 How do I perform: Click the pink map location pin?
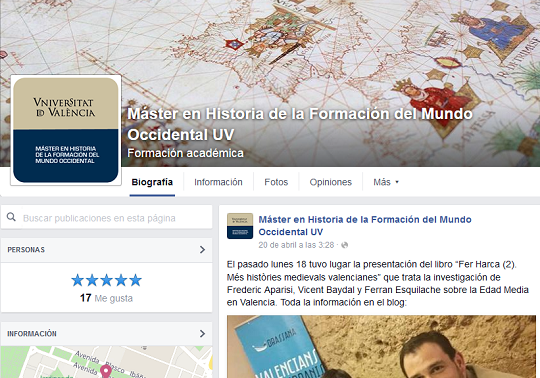tap(106, 371)
